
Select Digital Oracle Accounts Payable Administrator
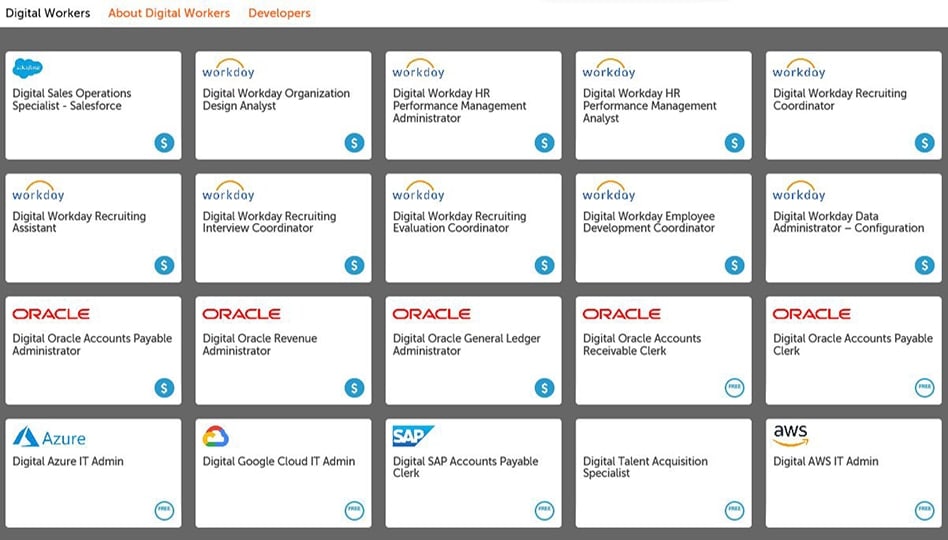coord(93,345)
